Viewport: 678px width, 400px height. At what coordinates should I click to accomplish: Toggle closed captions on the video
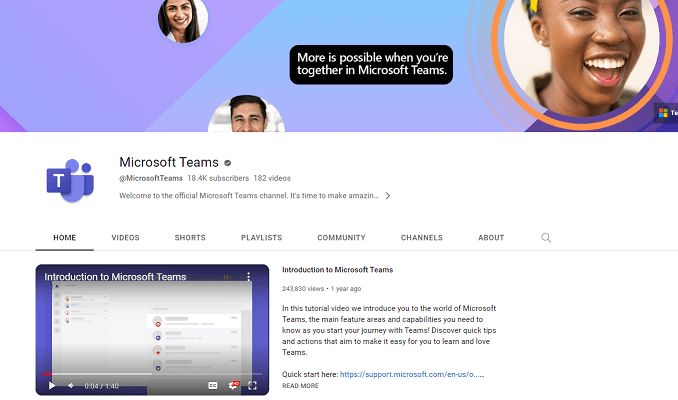click(213, 385)
